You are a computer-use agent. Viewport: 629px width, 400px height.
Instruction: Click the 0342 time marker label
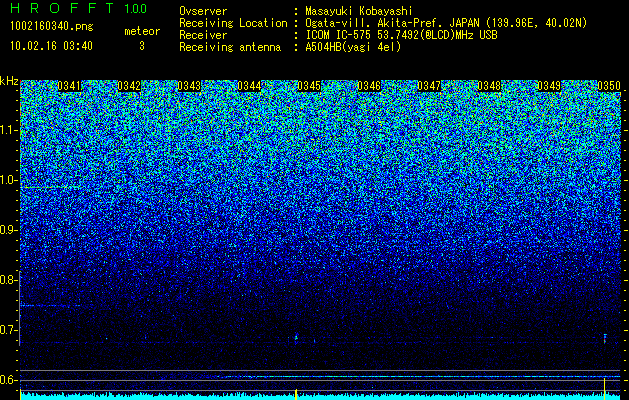[129, 86]
